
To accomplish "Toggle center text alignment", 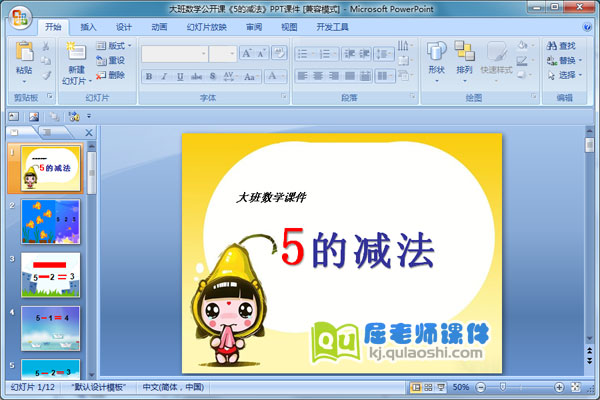I will click(318, 76).
